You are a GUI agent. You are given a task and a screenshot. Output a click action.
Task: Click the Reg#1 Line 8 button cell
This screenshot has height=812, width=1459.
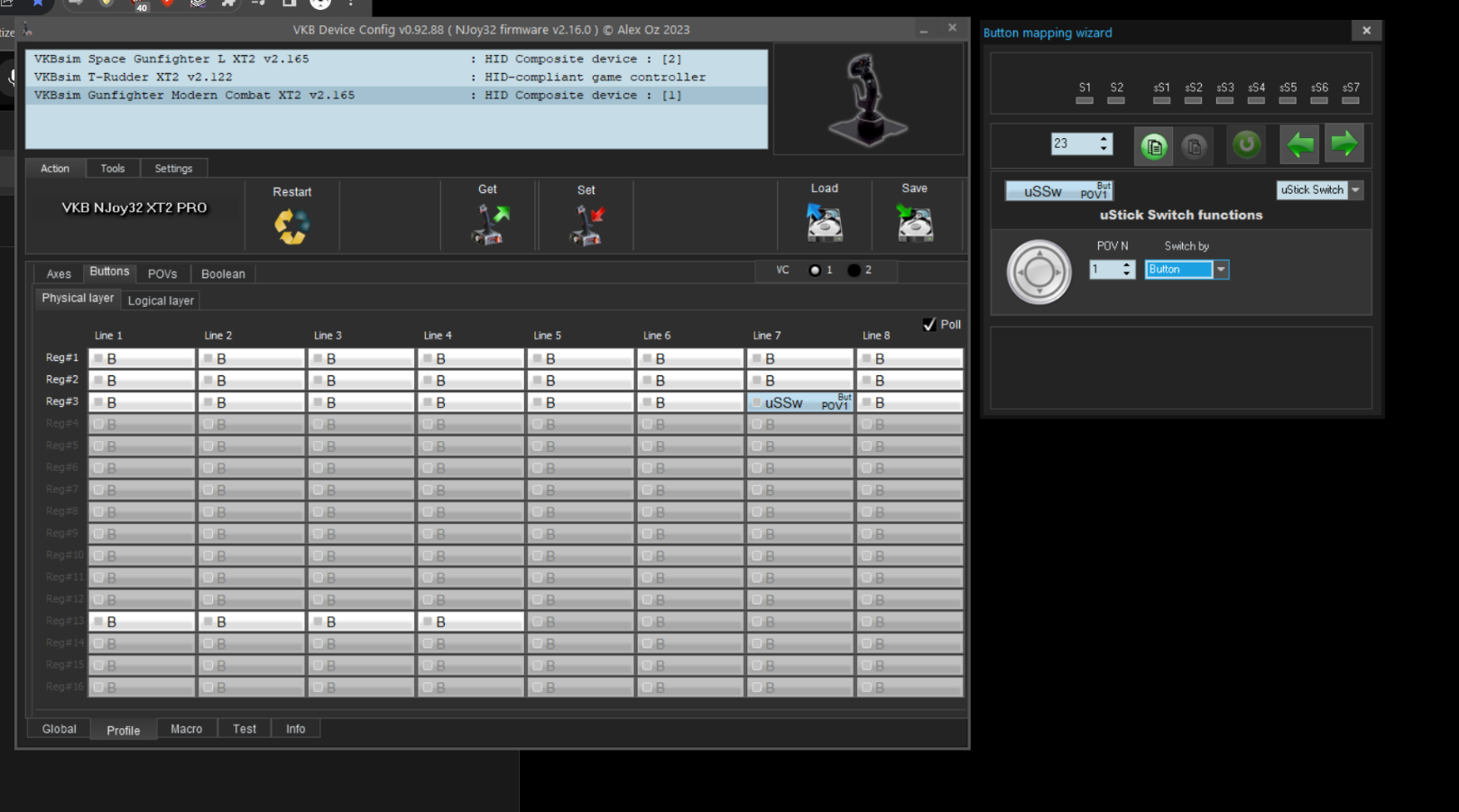point(910,358)
